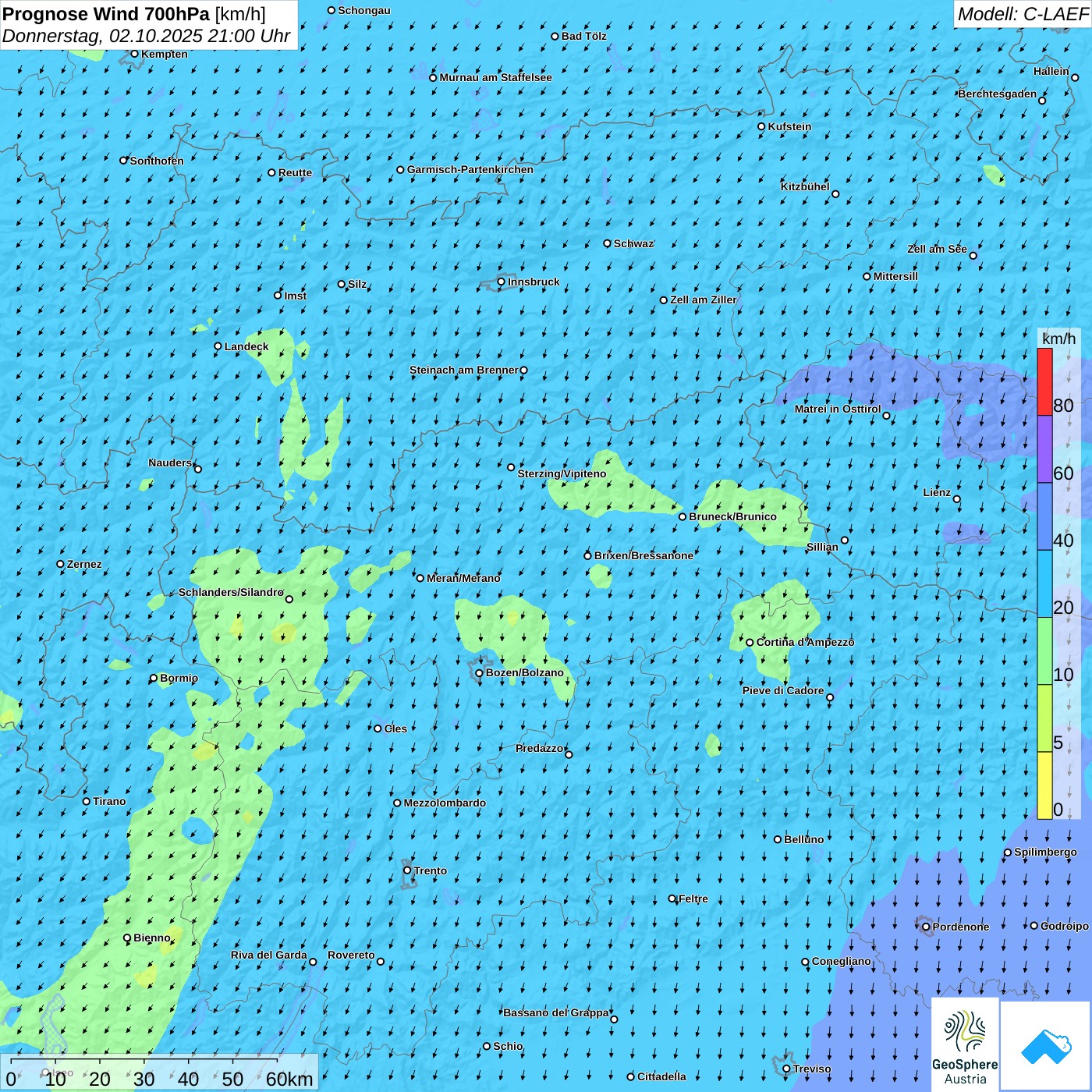This screenshot has width=1092, height=1092.
Task: Select the Innsbruck city label
Action: coord(534,282)
